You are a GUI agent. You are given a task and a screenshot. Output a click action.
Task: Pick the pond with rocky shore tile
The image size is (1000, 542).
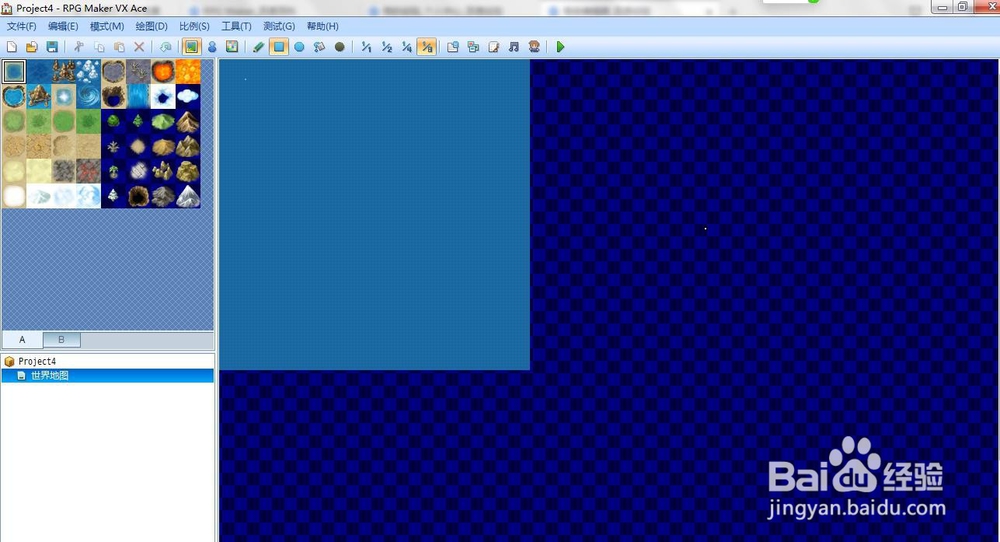click(14, 96)
